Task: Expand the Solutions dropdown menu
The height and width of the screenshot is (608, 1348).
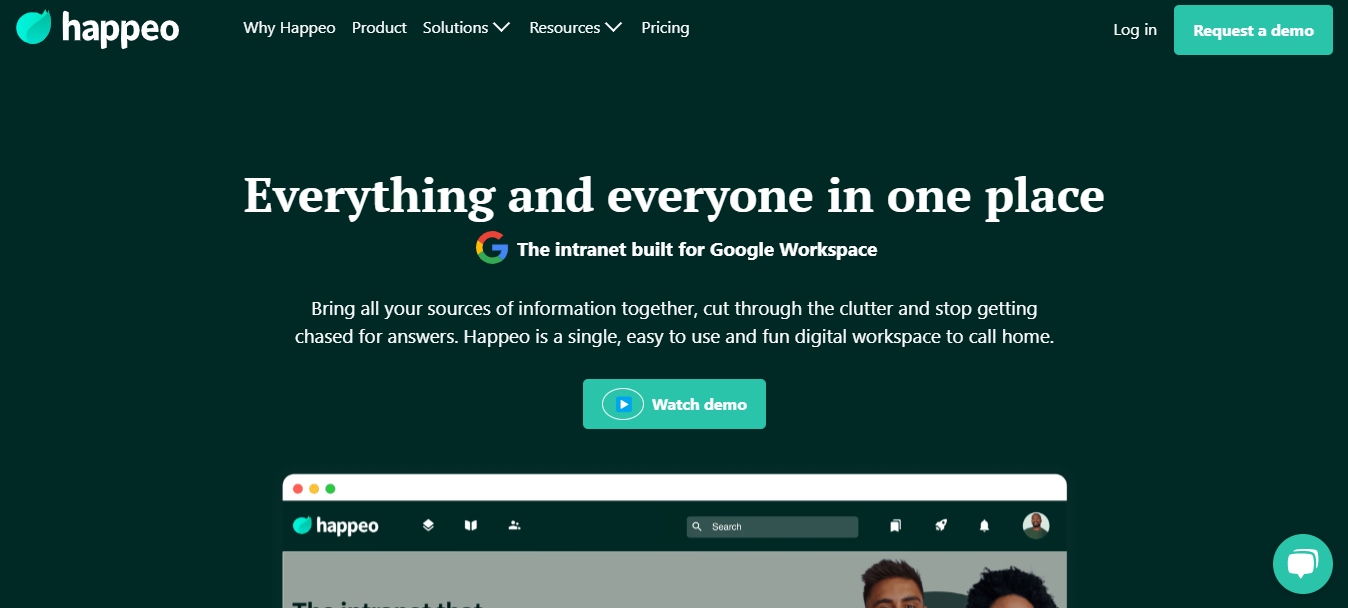Action: pyautogui.click(x=466, y=28)
